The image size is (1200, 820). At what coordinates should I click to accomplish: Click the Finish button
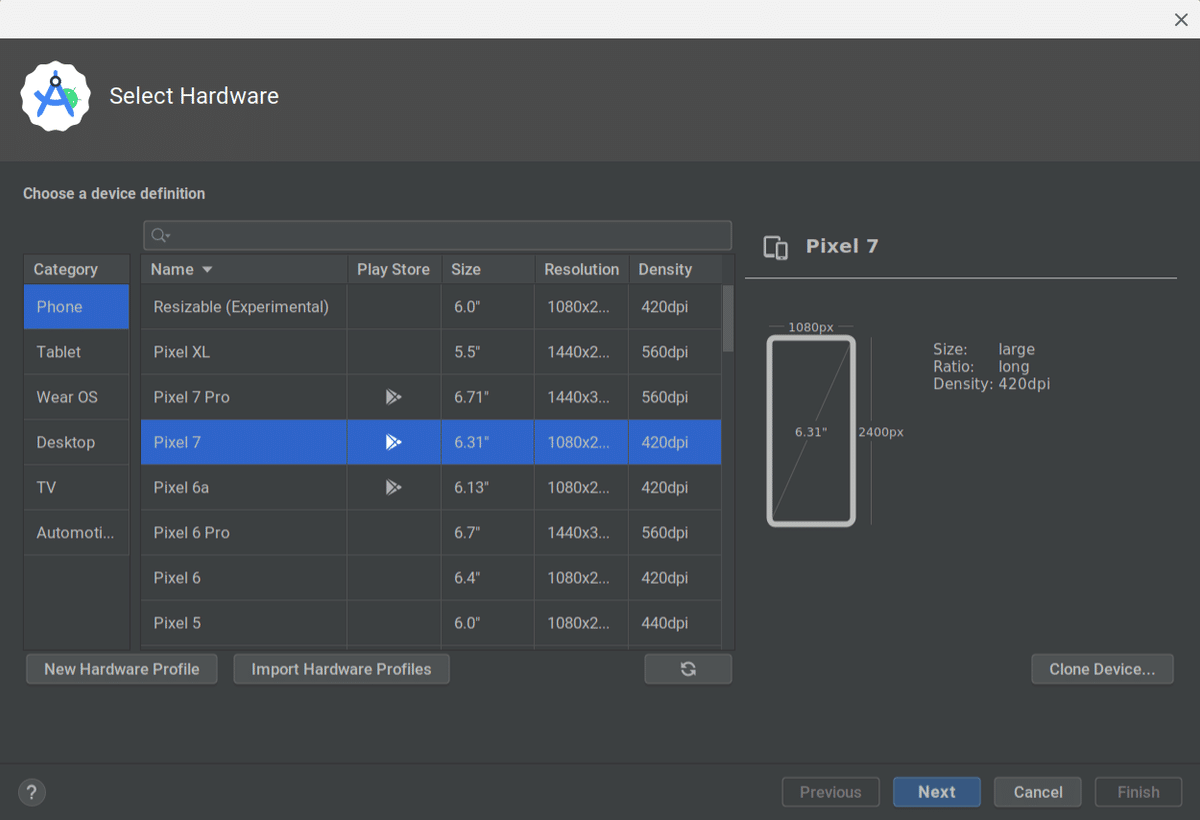coord(1138,792)
